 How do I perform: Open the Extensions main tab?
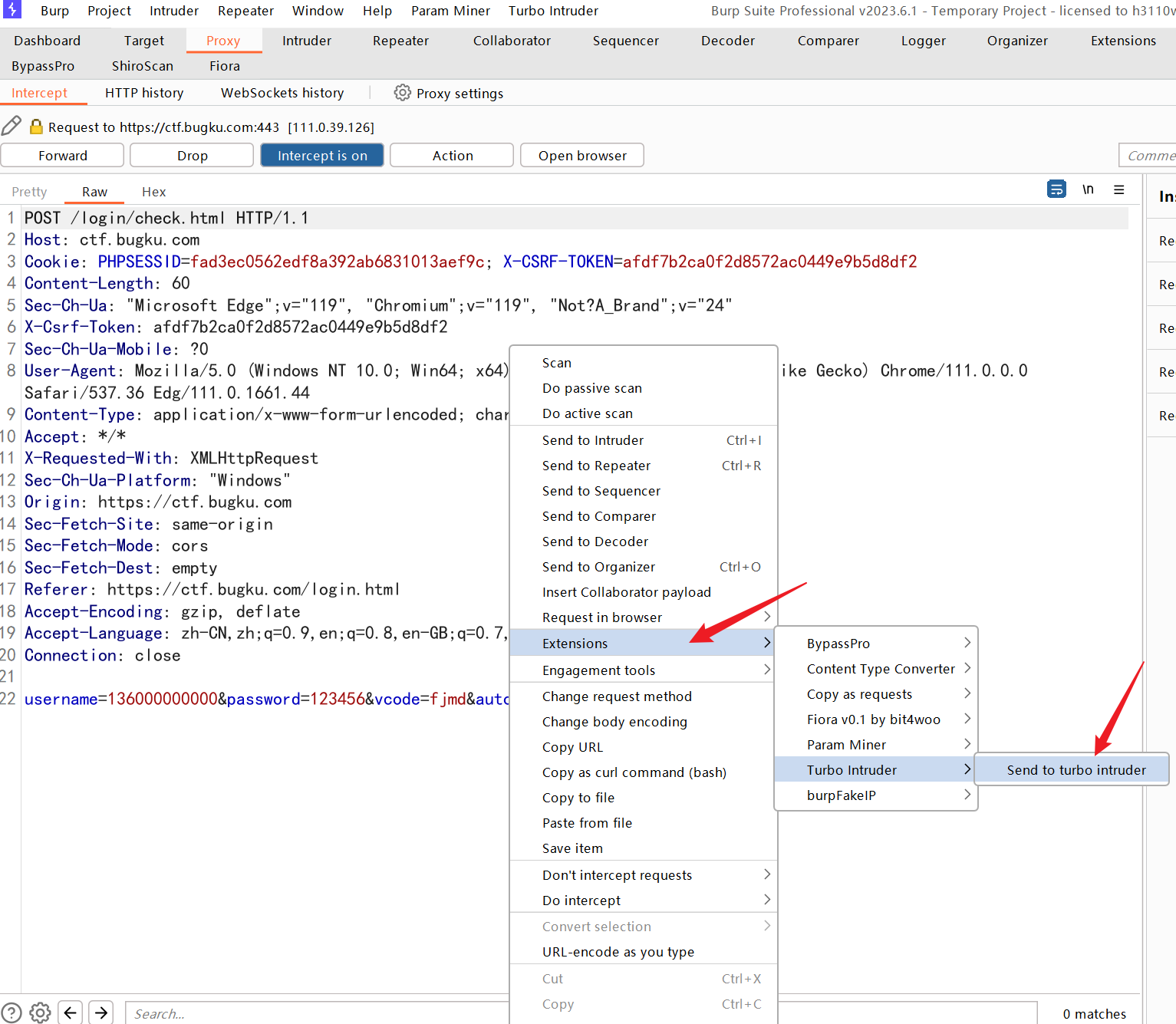pos(1123,41)
